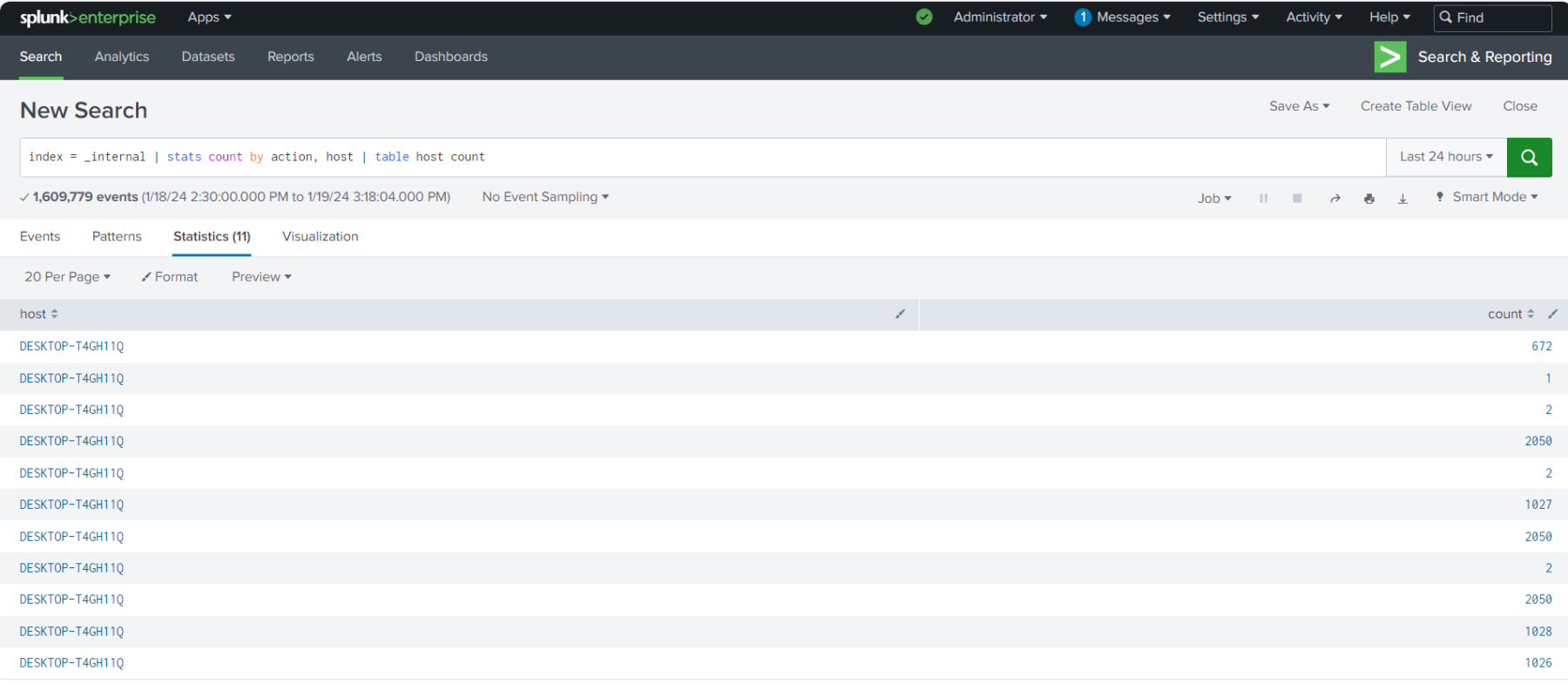Open the No Event Sampling dropdown
The width and height of the screenshot is (1568, 691).
coord(545,197)
